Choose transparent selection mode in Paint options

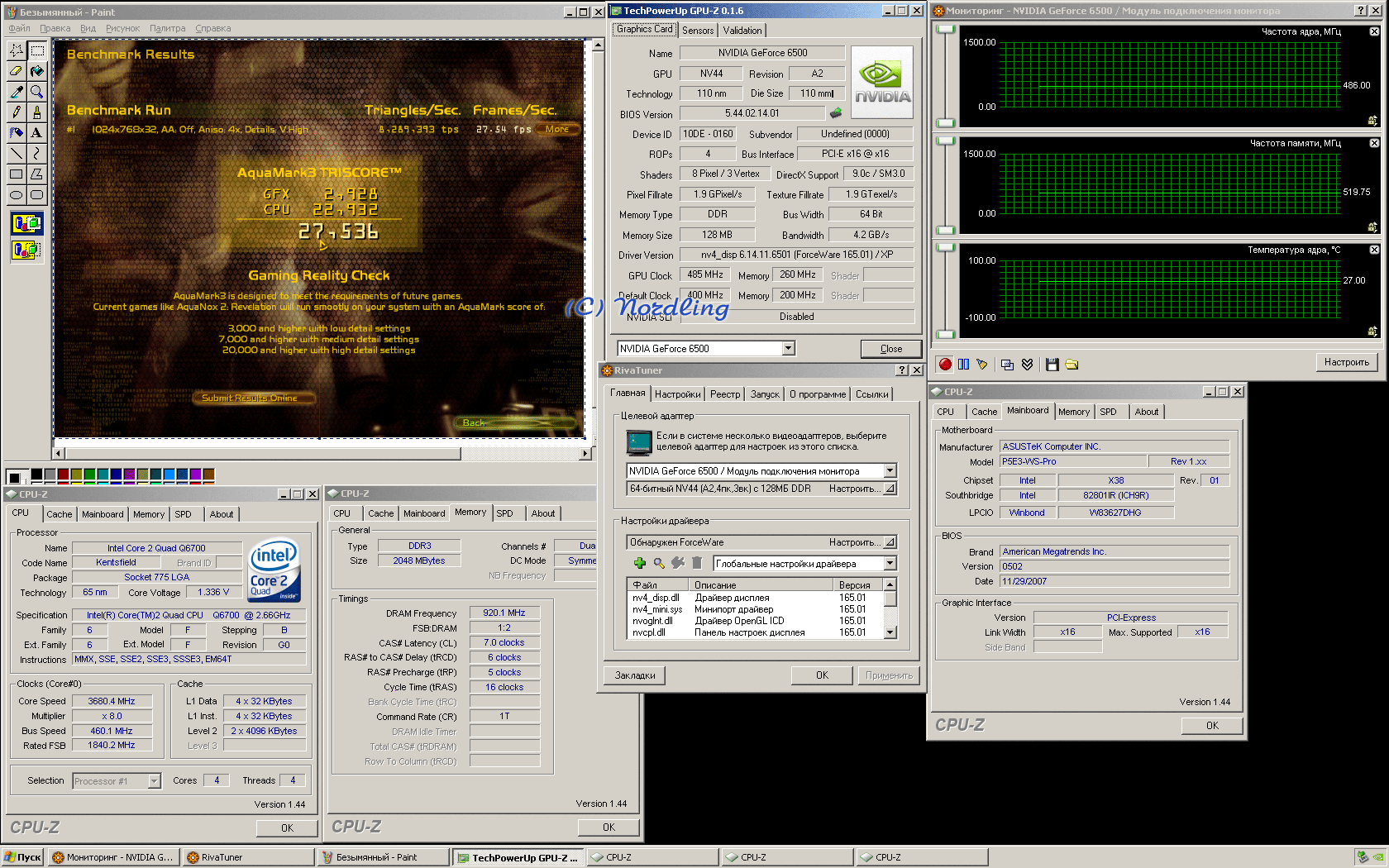click(x=26, y=249)
